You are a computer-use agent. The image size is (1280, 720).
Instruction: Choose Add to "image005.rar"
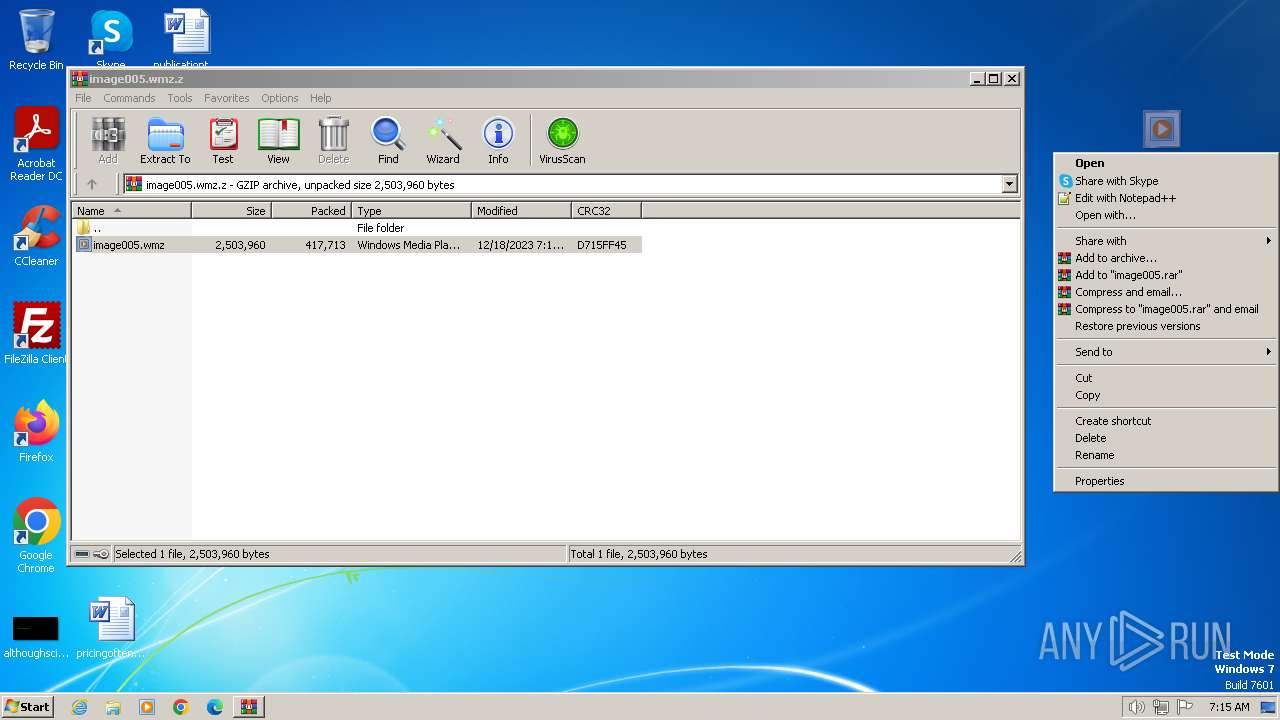1165,275
